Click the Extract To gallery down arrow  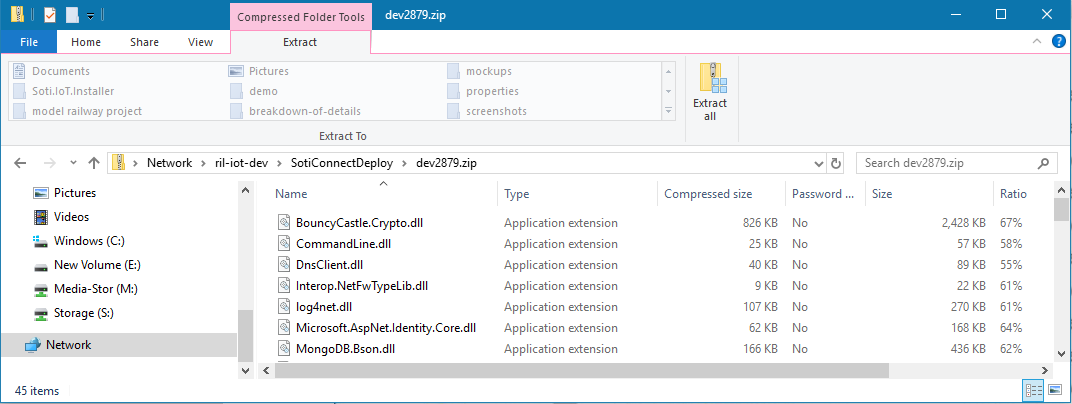click(x=669, y=91)
